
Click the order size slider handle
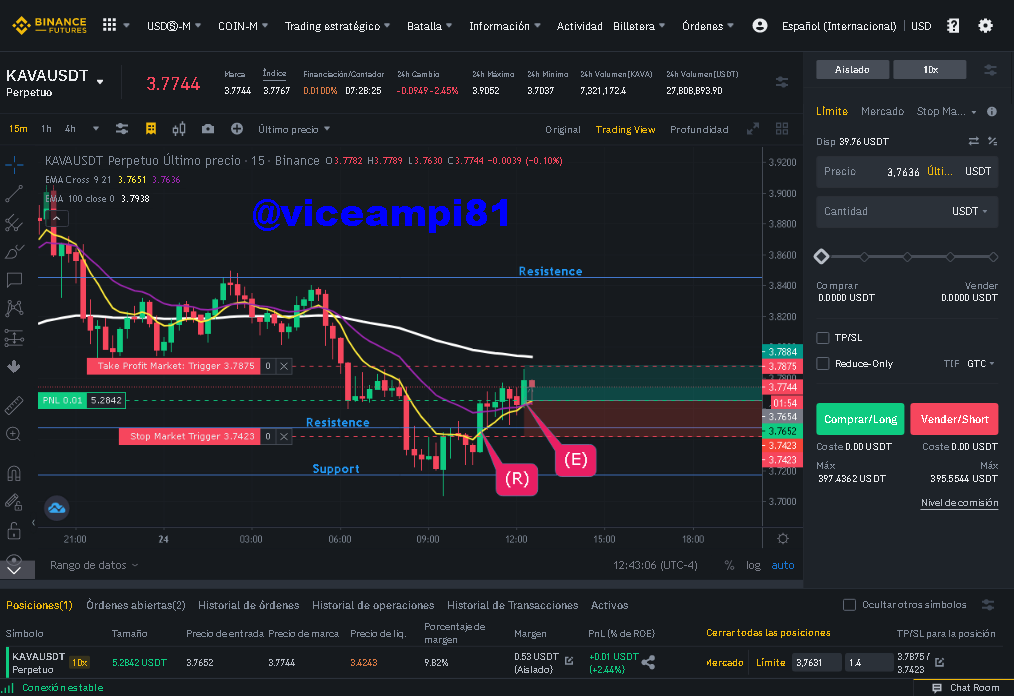pos(821,256)
